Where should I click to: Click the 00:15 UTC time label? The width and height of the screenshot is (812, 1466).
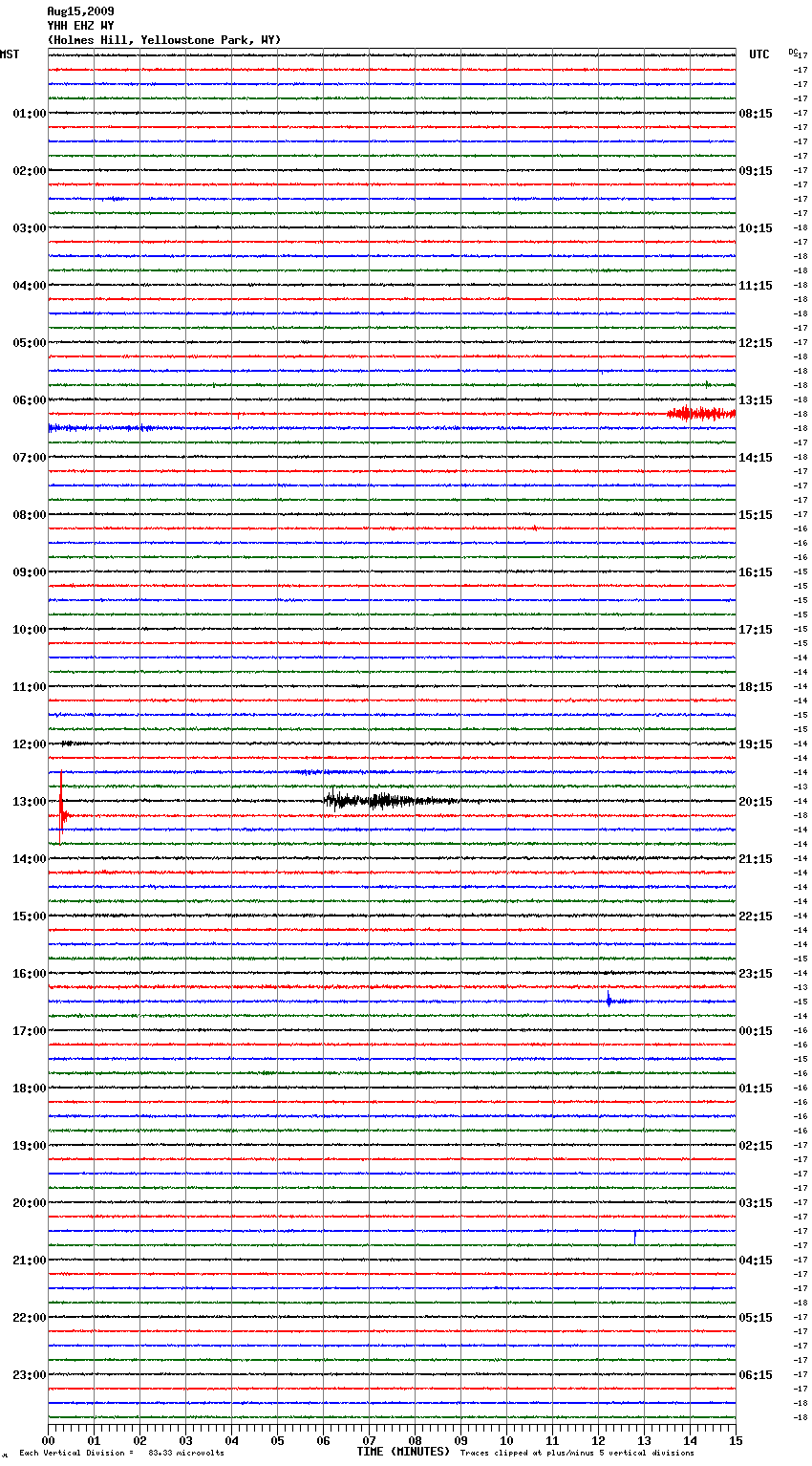tap(756, 1031)
